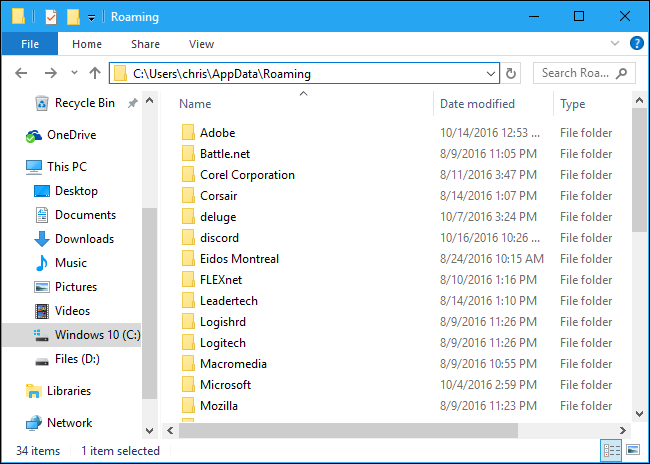Expand the address bar history dropdown
Image resolution: width=650 pixels, height=464 pixels.
(490, 73)
